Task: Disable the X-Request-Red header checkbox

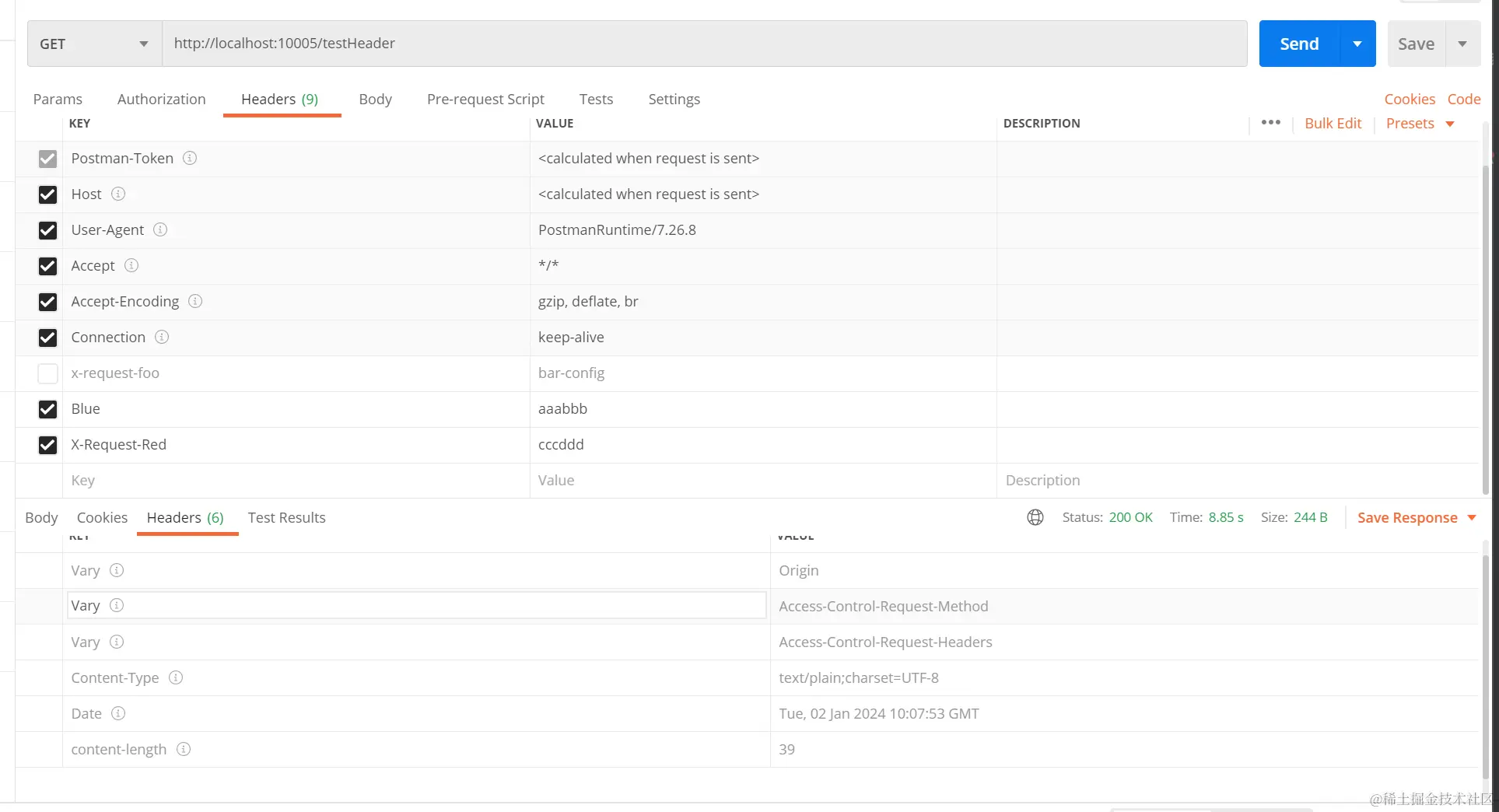Action: 47,445
